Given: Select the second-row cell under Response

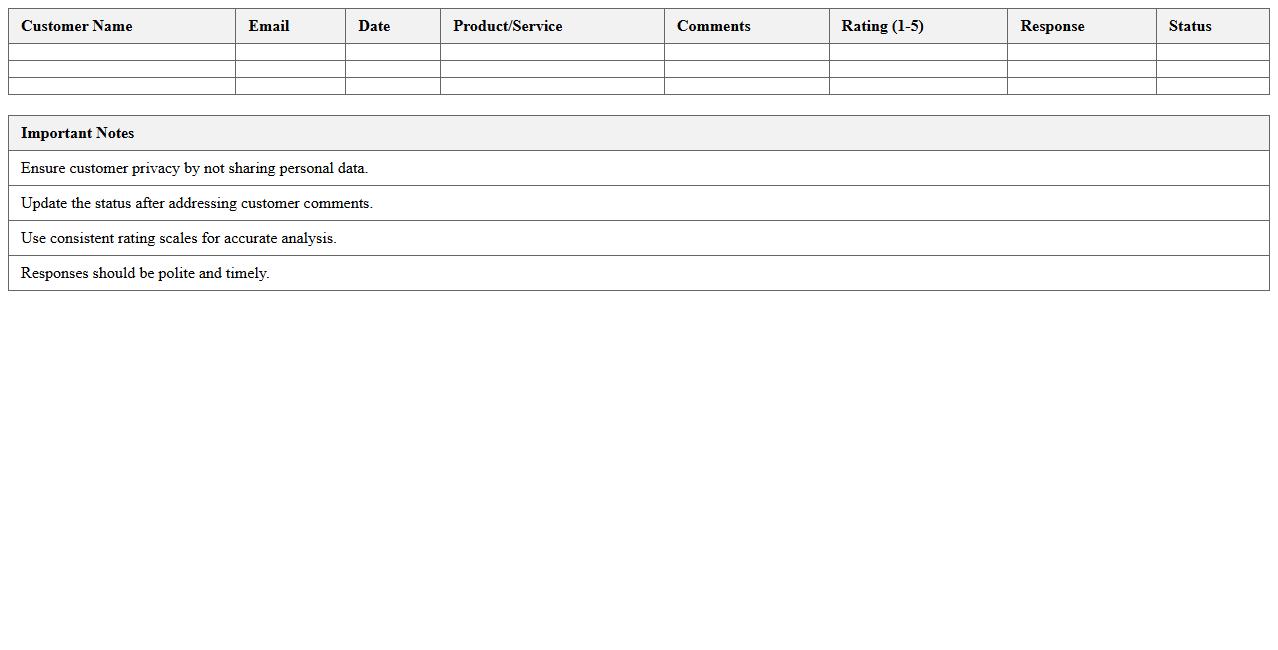Looking at the screenshot, I should pos(1081,69).
